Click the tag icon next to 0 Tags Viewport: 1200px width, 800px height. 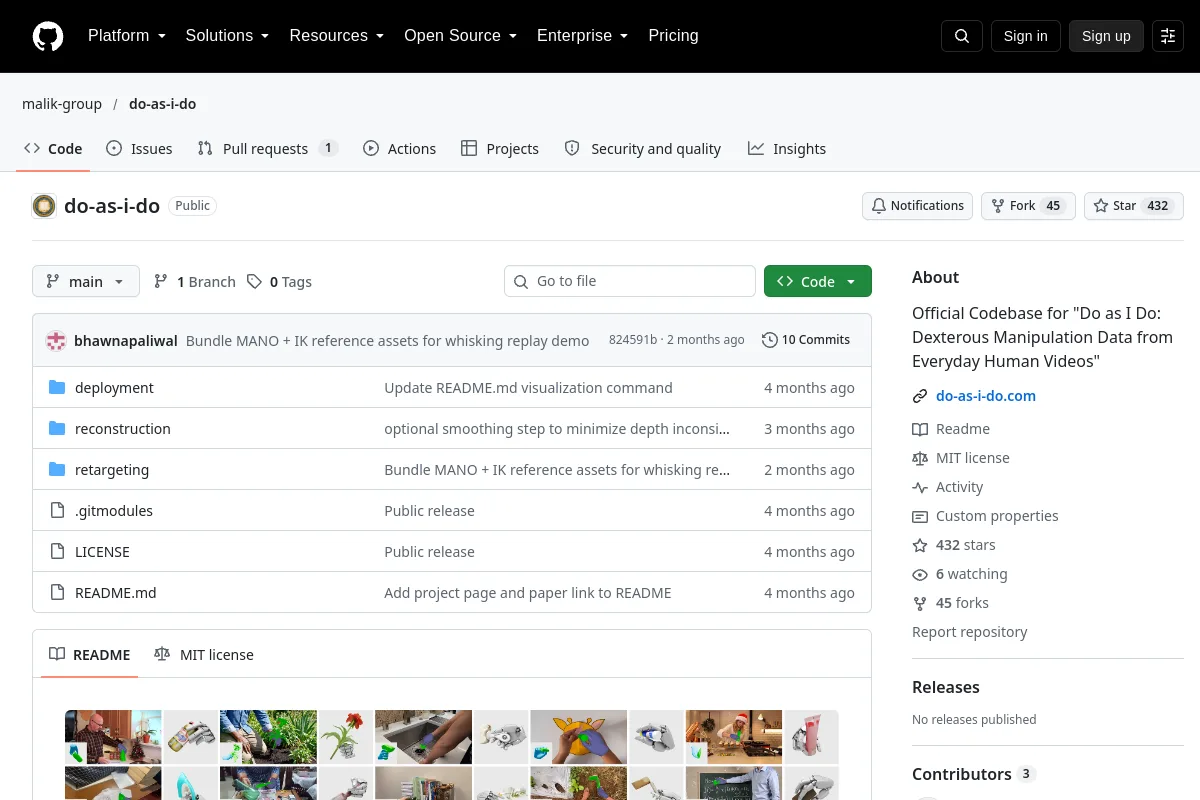click(x=255, y=282)
